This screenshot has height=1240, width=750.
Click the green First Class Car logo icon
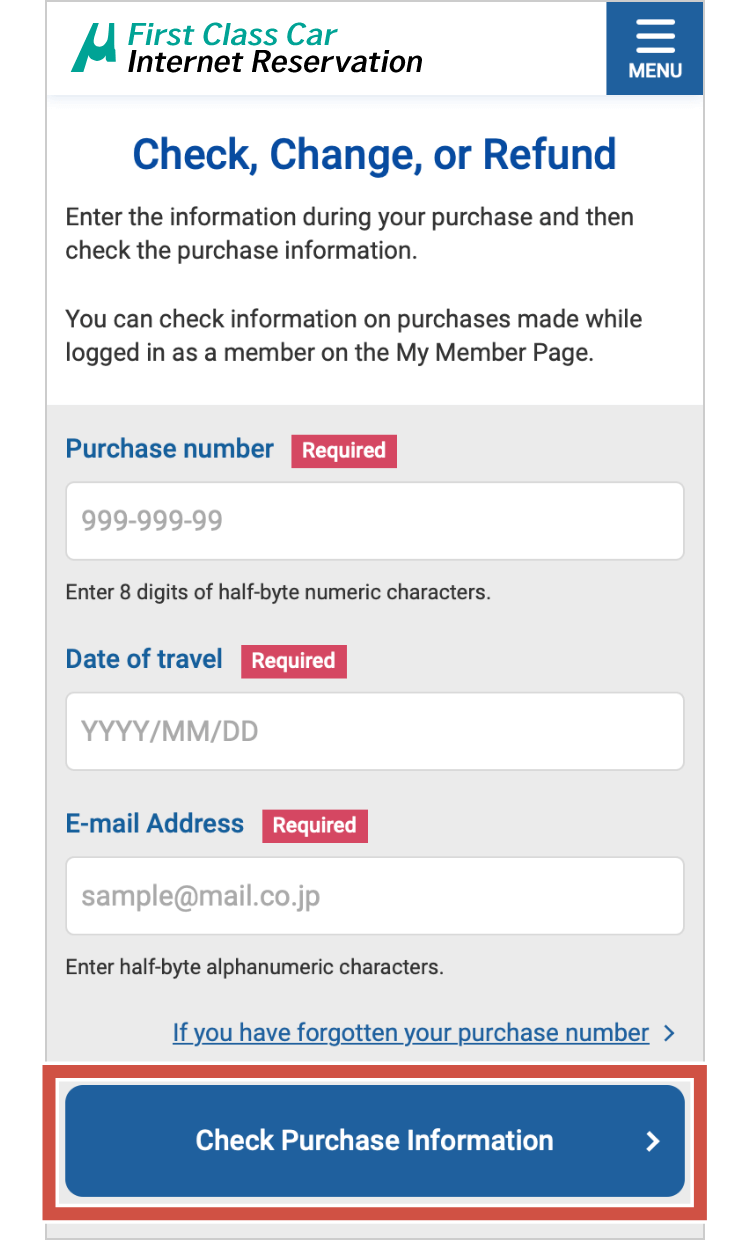click(95, 47)
